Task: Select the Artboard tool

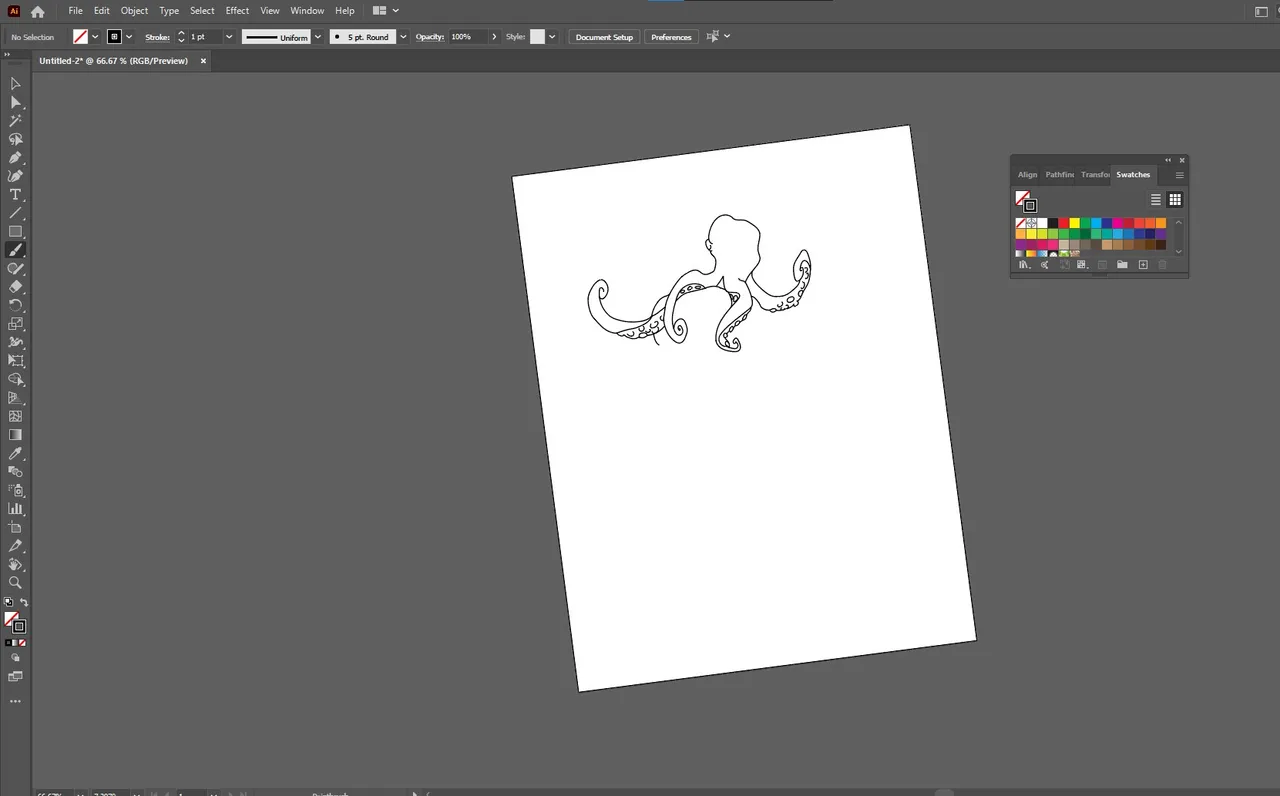Action: pyautogui.click(x=15, y=528)
